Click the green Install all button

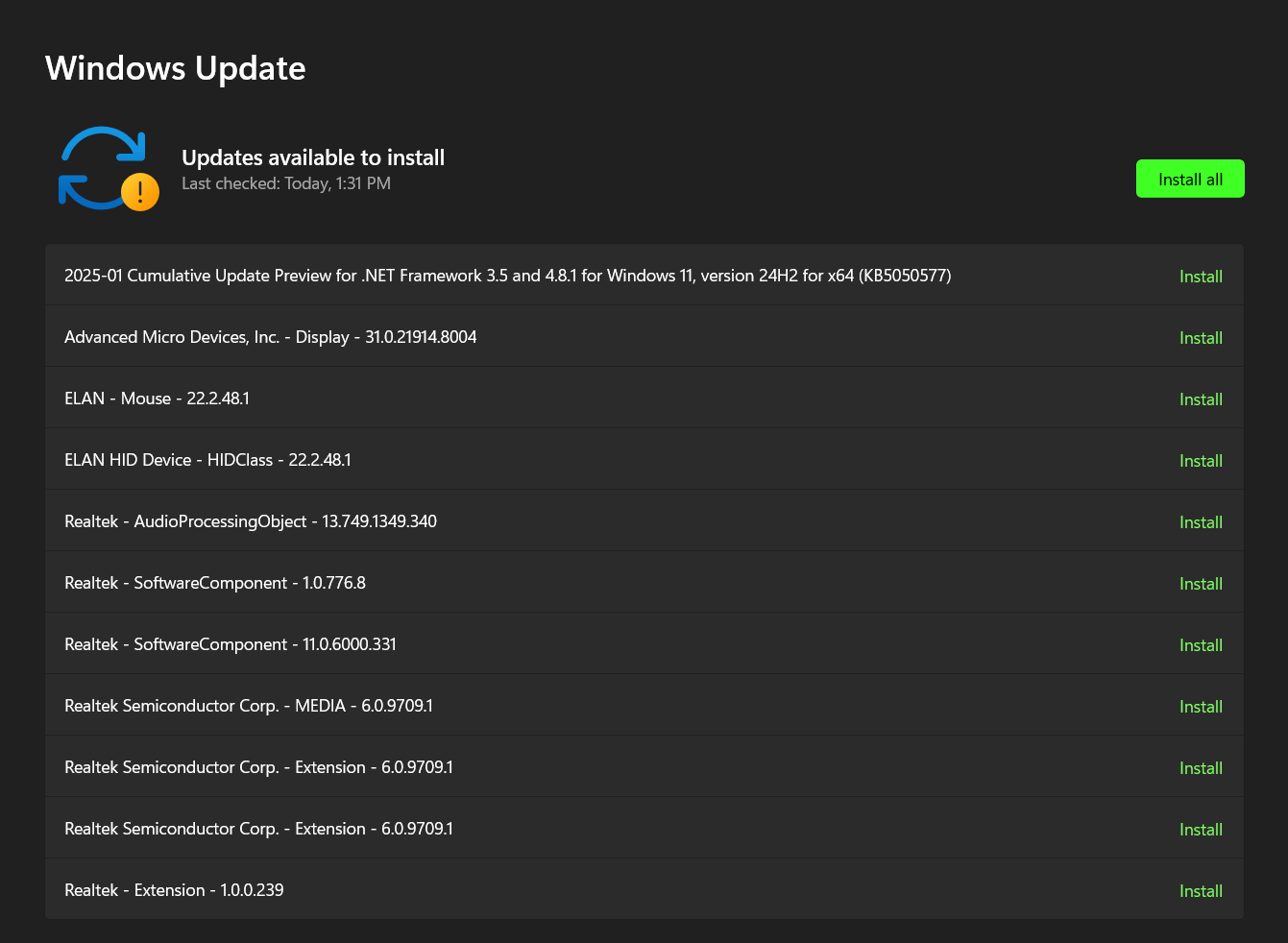pyautogui.click(x=1190, y=179)
